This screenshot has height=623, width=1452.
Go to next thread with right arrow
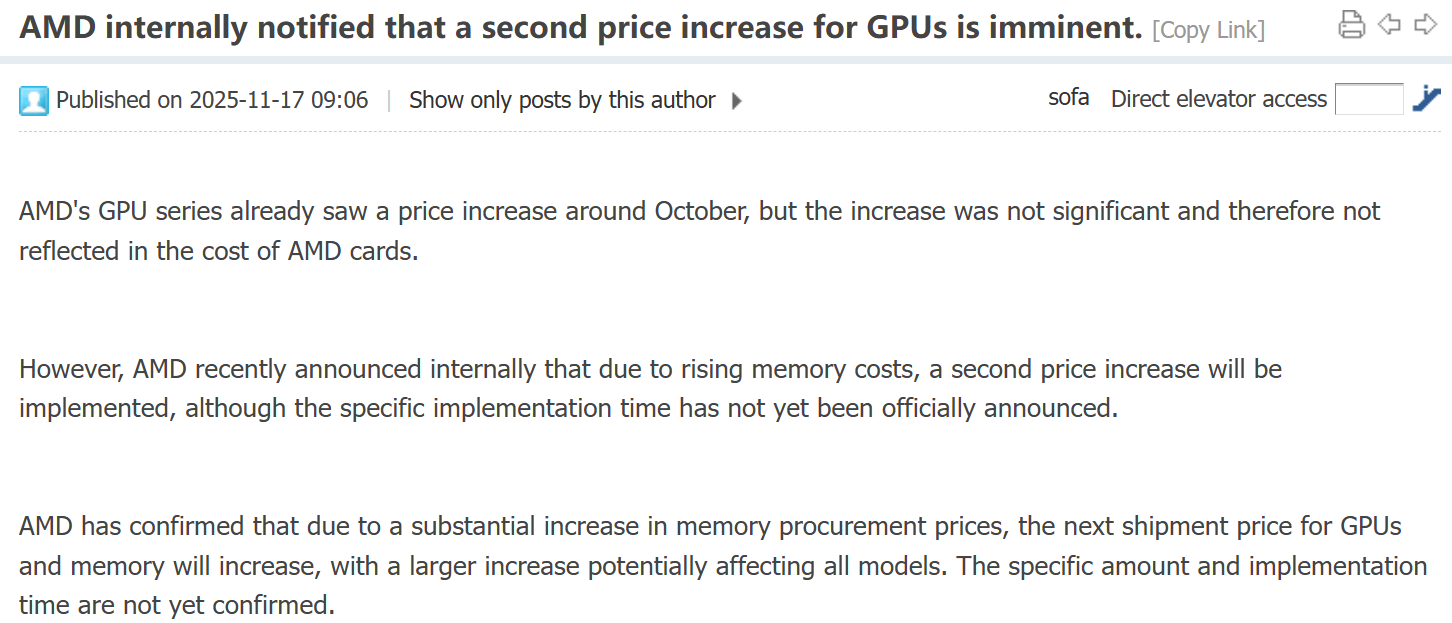pyautogui.click(x=1425, y=24)
